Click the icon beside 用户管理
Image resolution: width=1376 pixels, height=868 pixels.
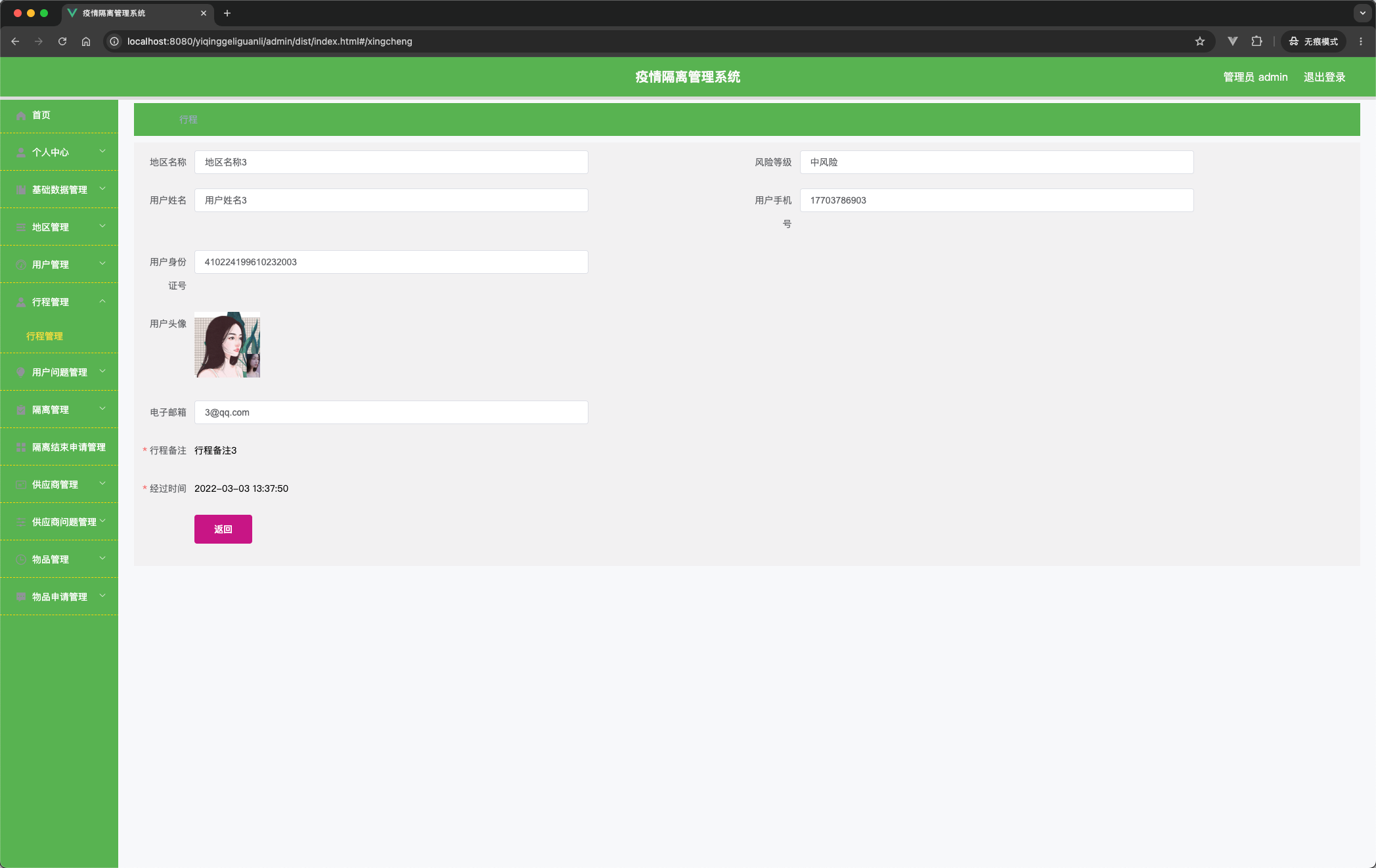pos(21,265)
